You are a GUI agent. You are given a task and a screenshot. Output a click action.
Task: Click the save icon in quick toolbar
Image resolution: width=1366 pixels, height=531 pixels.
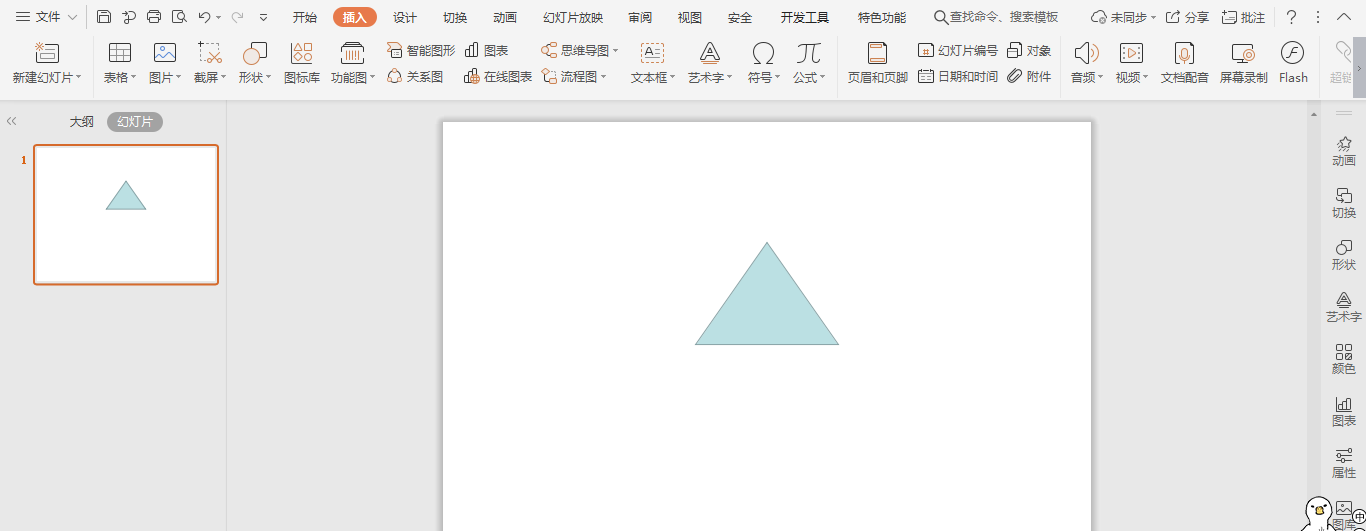[104, 17]
